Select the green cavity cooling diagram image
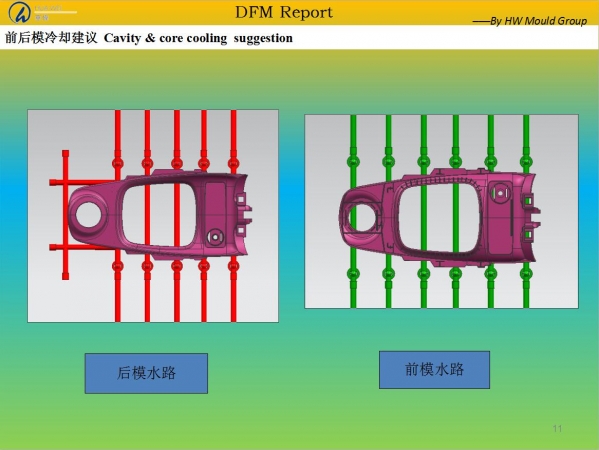 (441, 211)
